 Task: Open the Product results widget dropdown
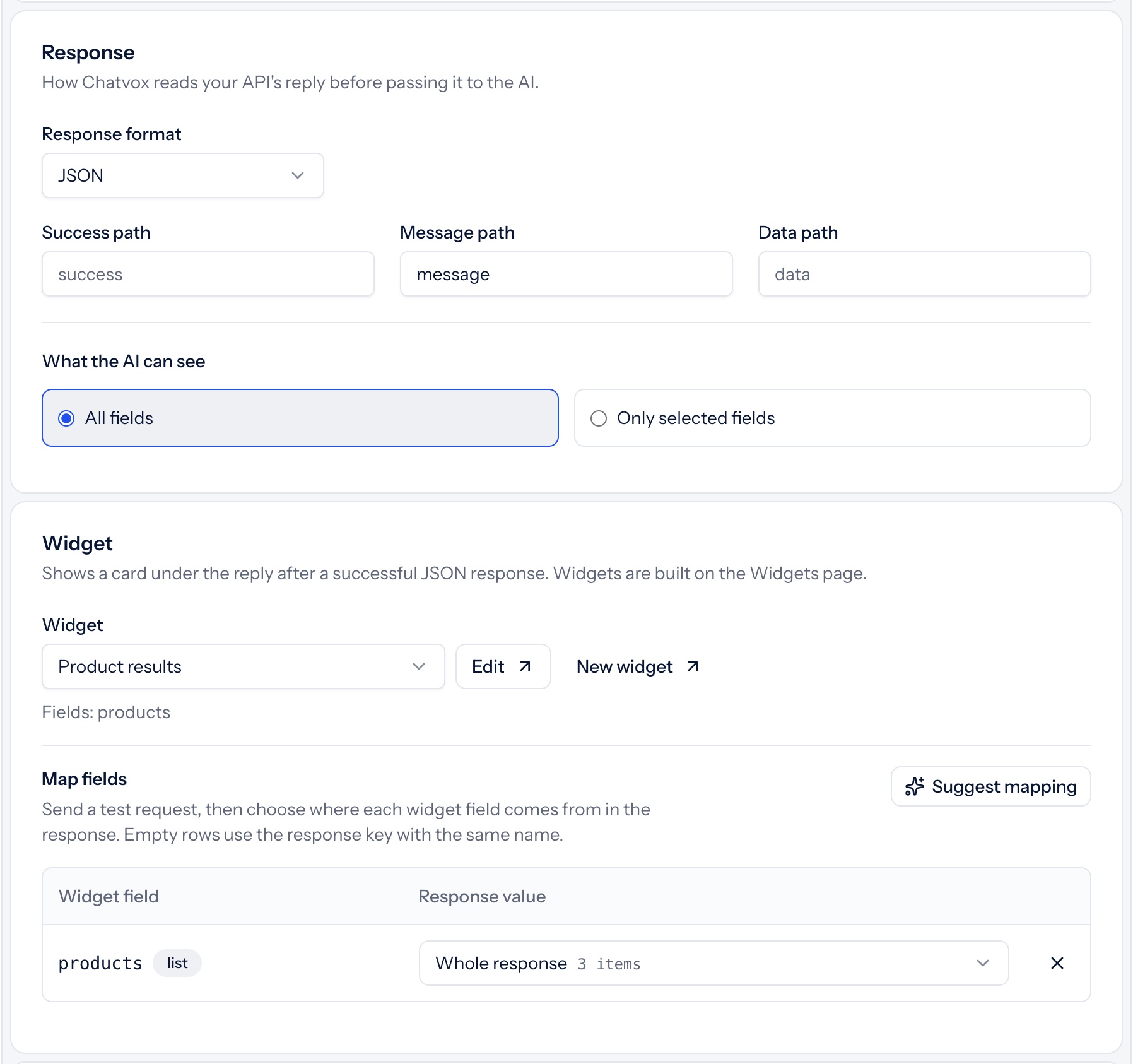pyautogui.click(x=244, y=666)
